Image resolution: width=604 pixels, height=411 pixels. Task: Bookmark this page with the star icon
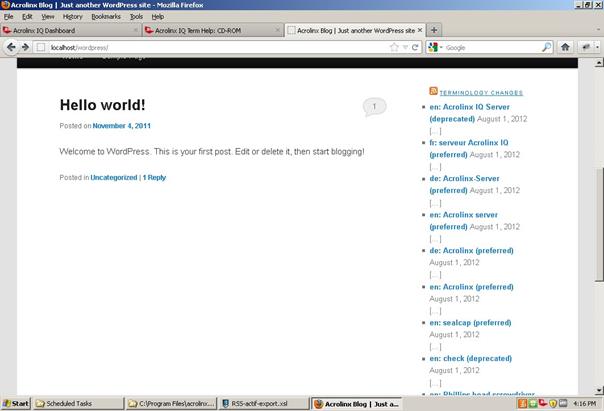[394, 47]
